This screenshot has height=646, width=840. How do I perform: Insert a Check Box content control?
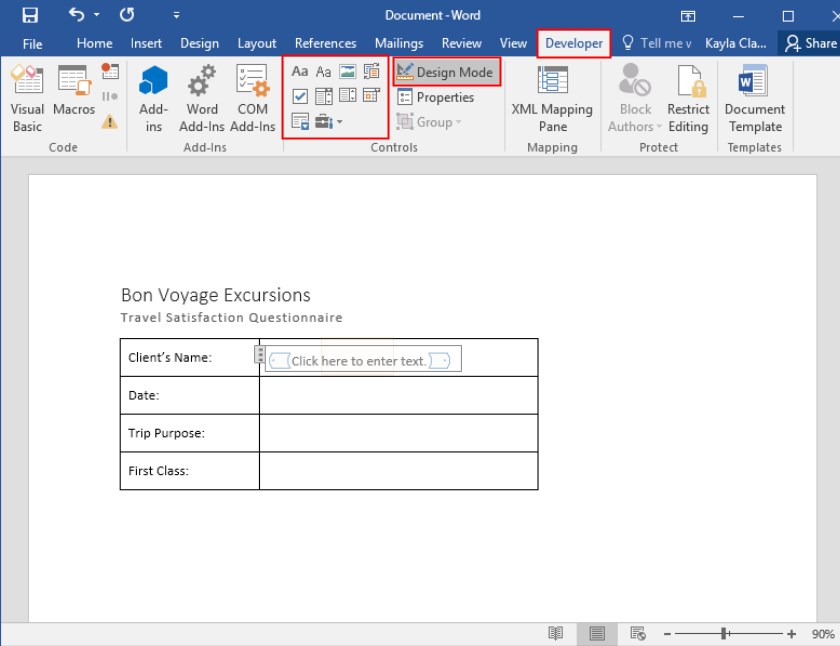coord(300,96)
